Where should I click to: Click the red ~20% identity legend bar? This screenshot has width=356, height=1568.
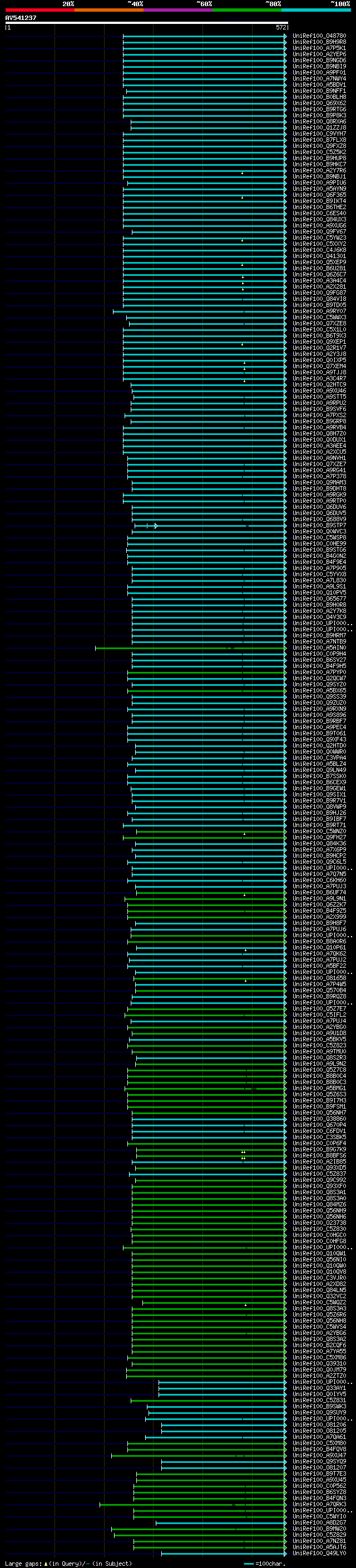[39, 10]
